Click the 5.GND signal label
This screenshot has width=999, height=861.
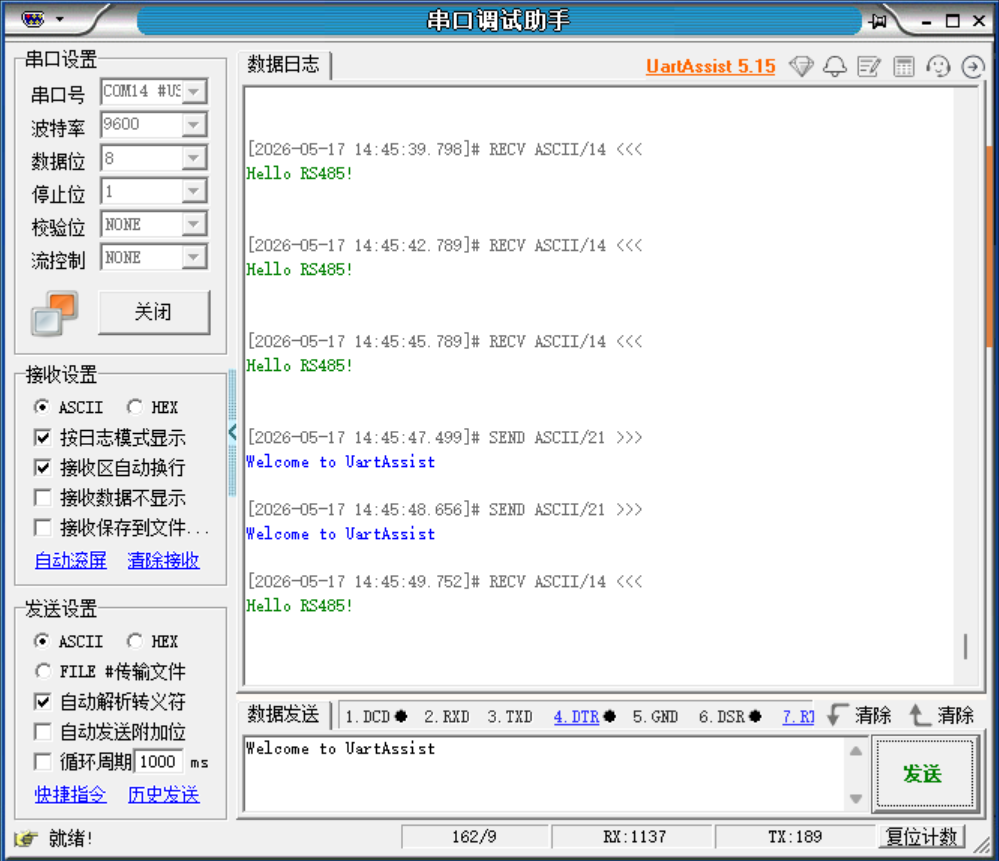(655, 717)
